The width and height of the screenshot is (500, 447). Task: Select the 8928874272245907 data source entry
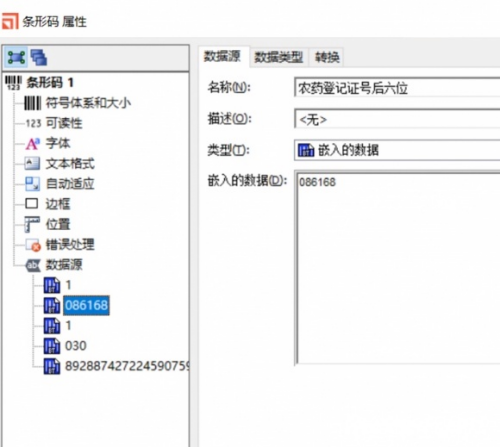[127, 366]
